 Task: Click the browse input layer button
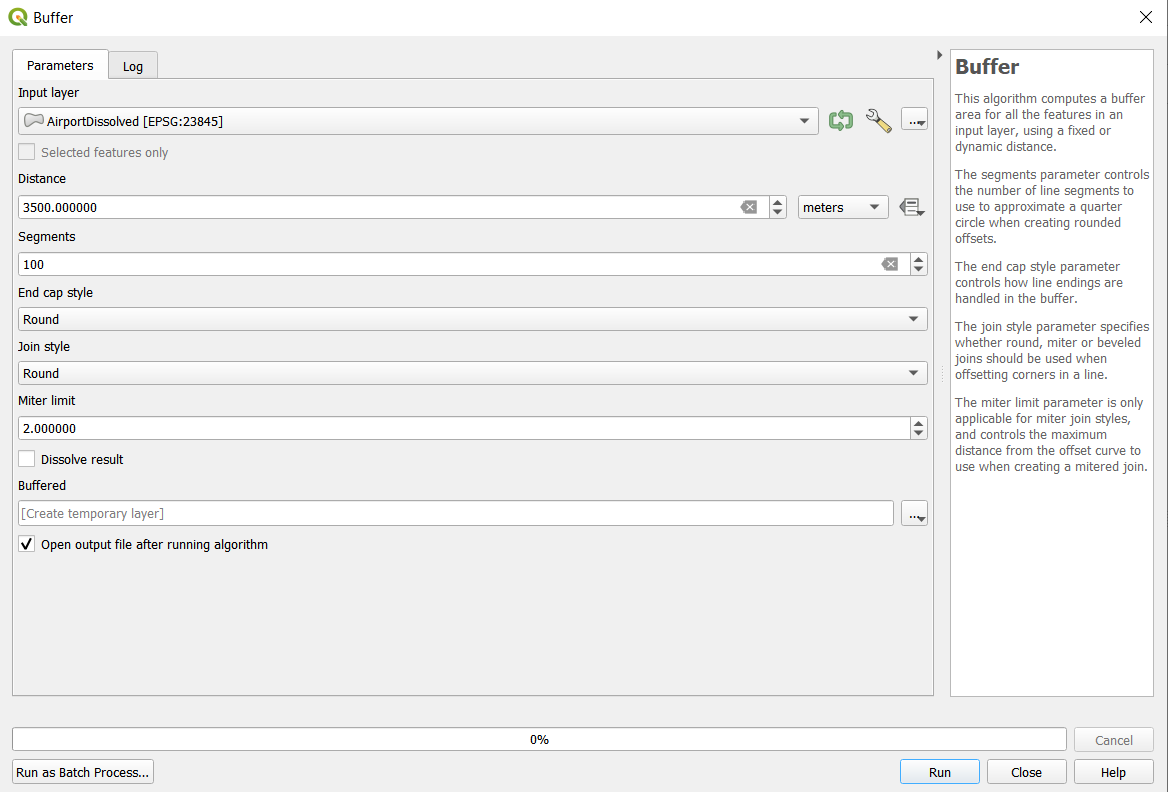coord(914,121)
